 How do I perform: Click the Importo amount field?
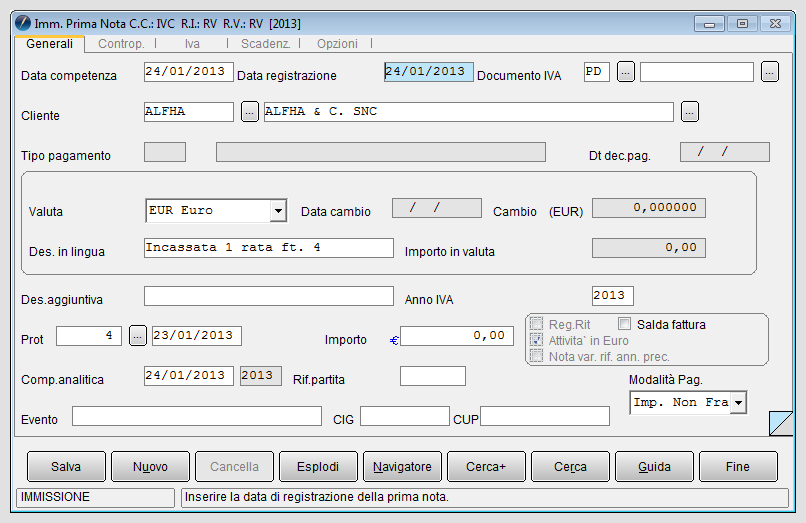click(457, 336)
